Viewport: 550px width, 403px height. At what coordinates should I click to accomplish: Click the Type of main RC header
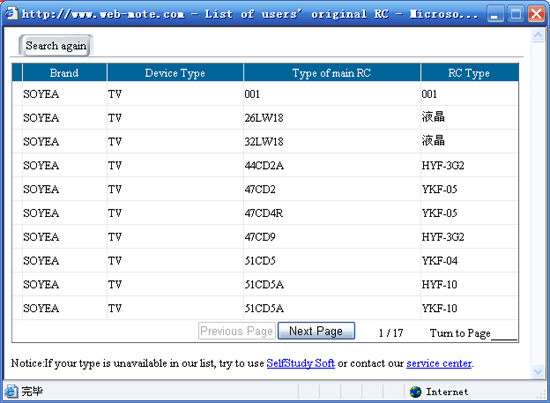tap(331, 73)
